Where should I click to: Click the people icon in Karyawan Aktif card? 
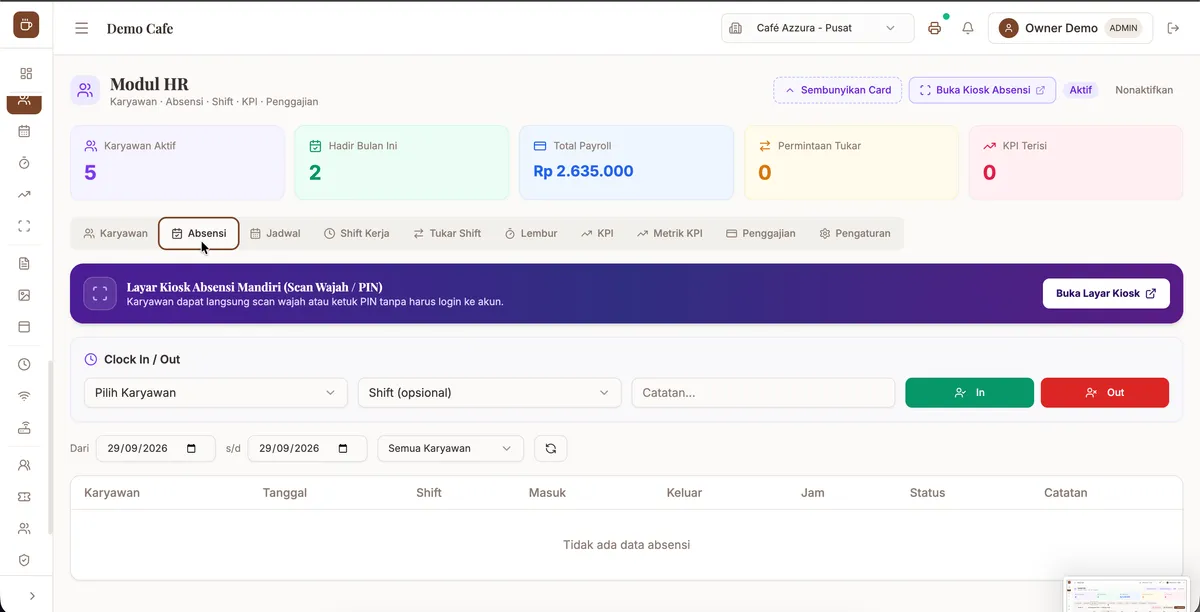pyautogui.click(x=91, y=146)
